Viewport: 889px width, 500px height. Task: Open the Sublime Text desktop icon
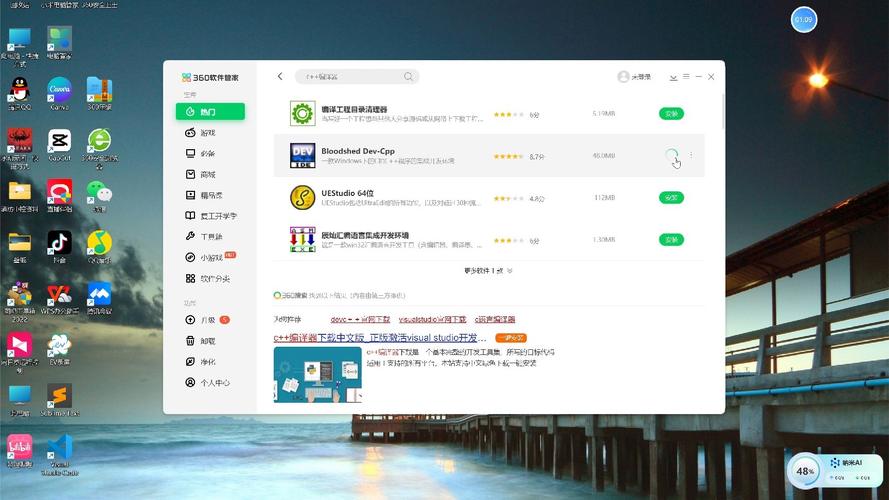pyautogui.click(x=60, y=400)
